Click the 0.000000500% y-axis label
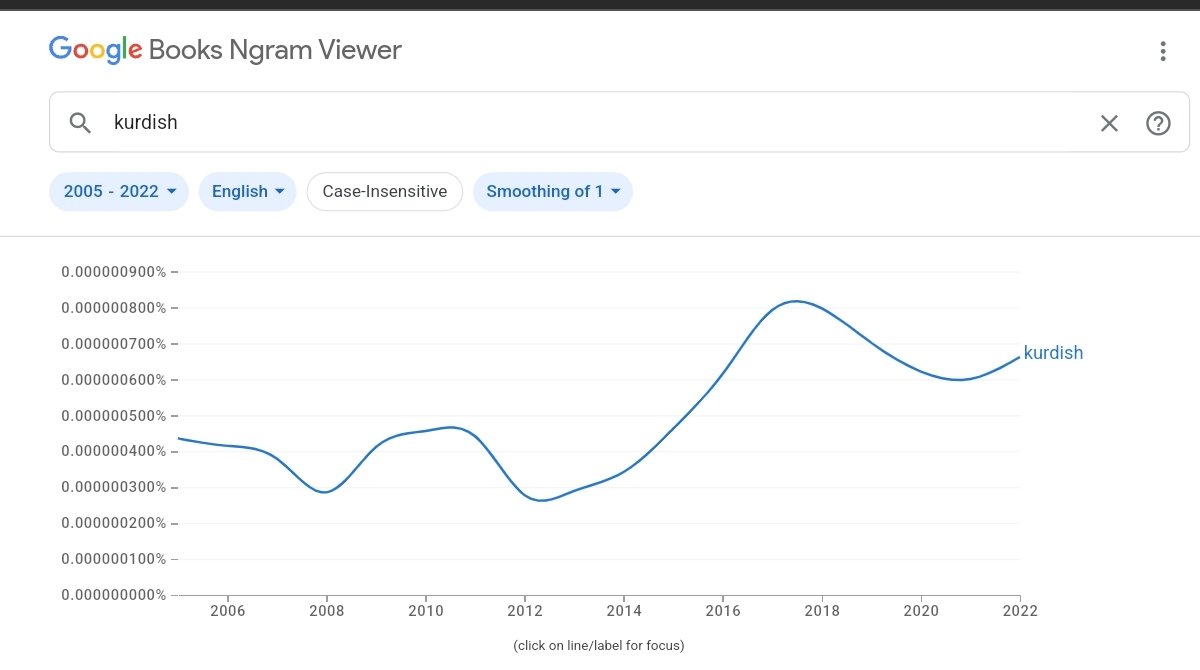Image resolution: width=1200 pixels, height=670 pixels. click(x=114, y=416)
